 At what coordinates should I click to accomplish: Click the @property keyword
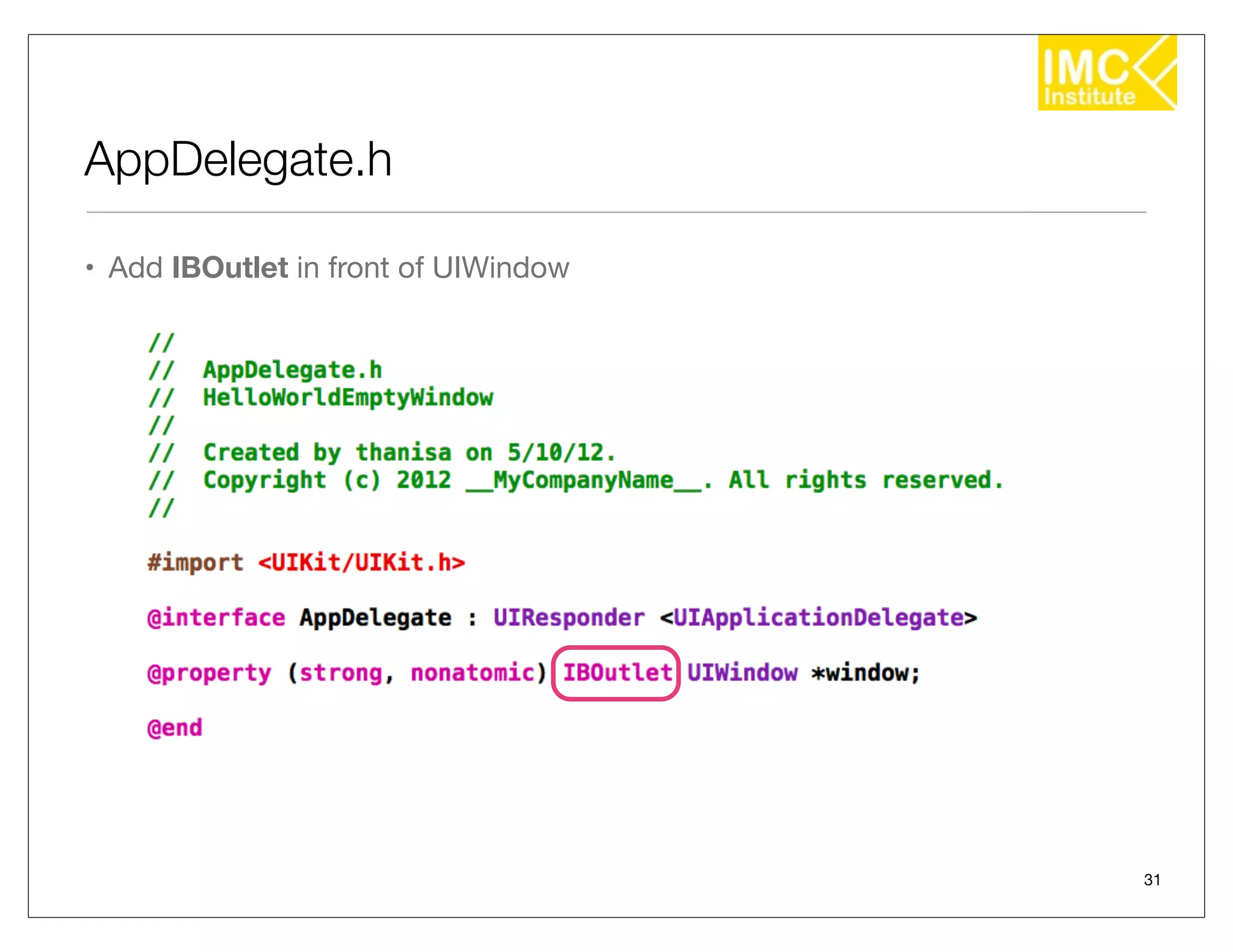[x=210, y=673]
